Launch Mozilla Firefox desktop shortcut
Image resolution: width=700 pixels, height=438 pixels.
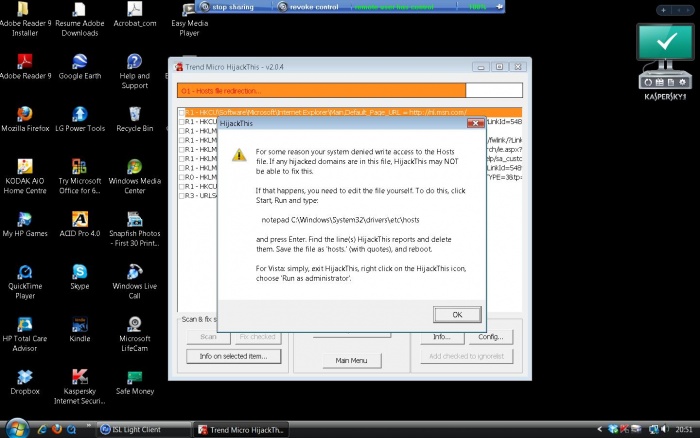[25, 119]
